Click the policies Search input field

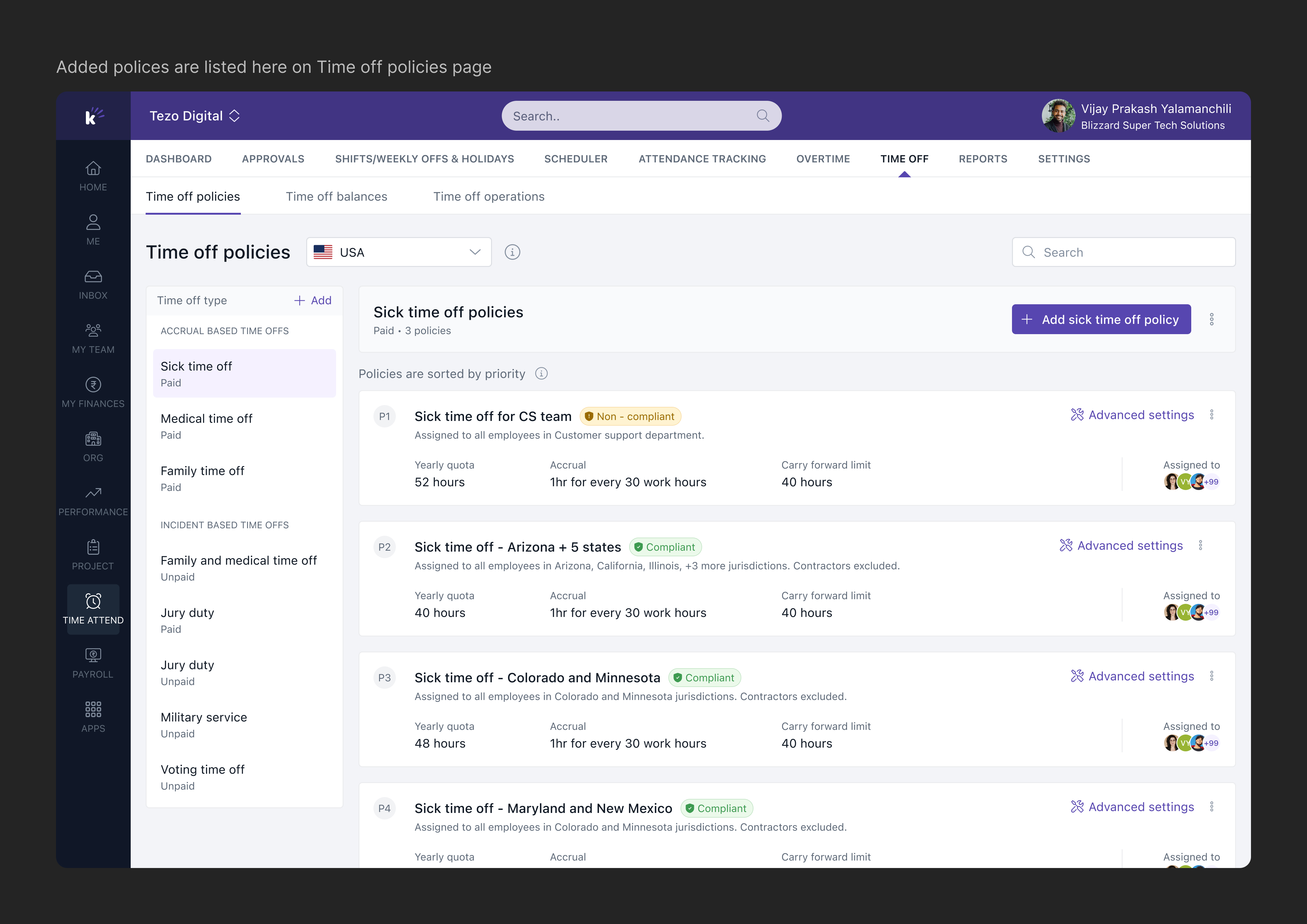pyautogui.click(x=1124, y=252)
